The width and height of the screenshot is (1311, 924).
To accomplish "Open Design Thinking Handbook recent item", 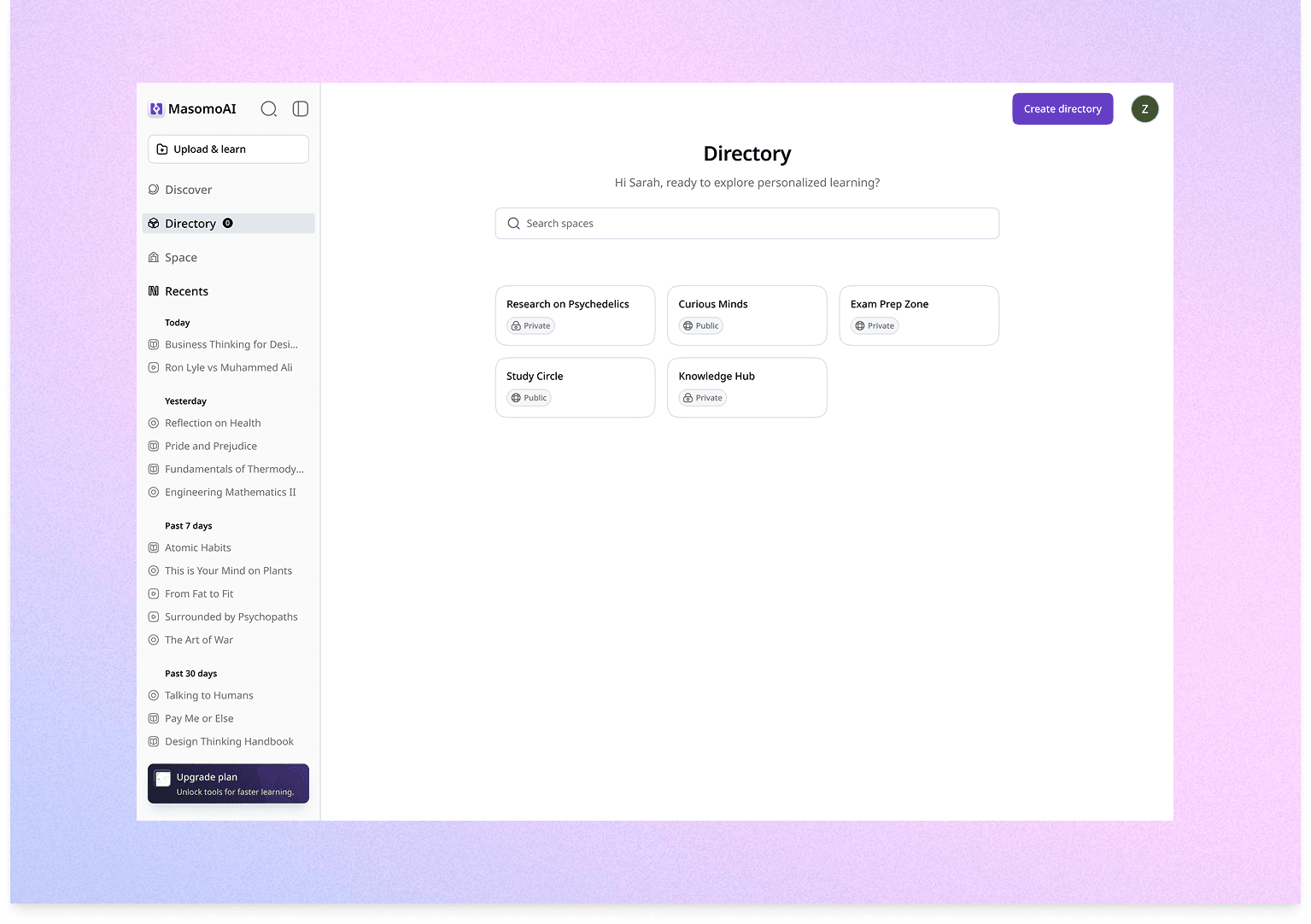I will [x=228, y=742].
